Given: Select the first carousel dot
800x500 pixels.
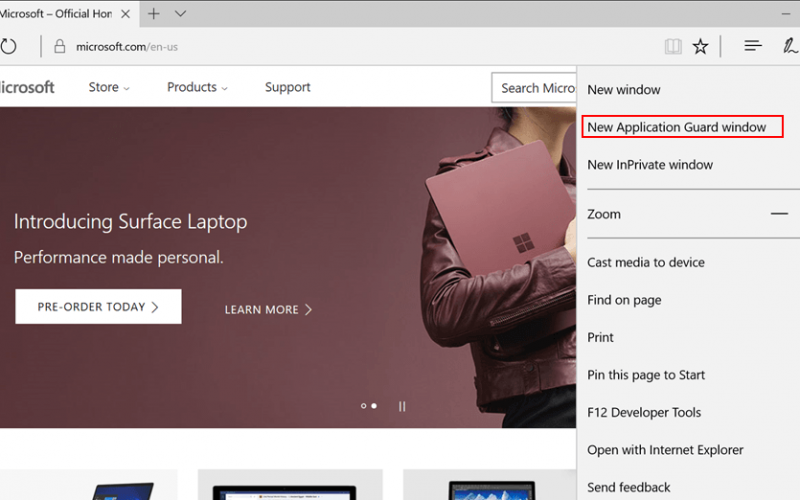Looking at the screenshot, I should point(363,406).
